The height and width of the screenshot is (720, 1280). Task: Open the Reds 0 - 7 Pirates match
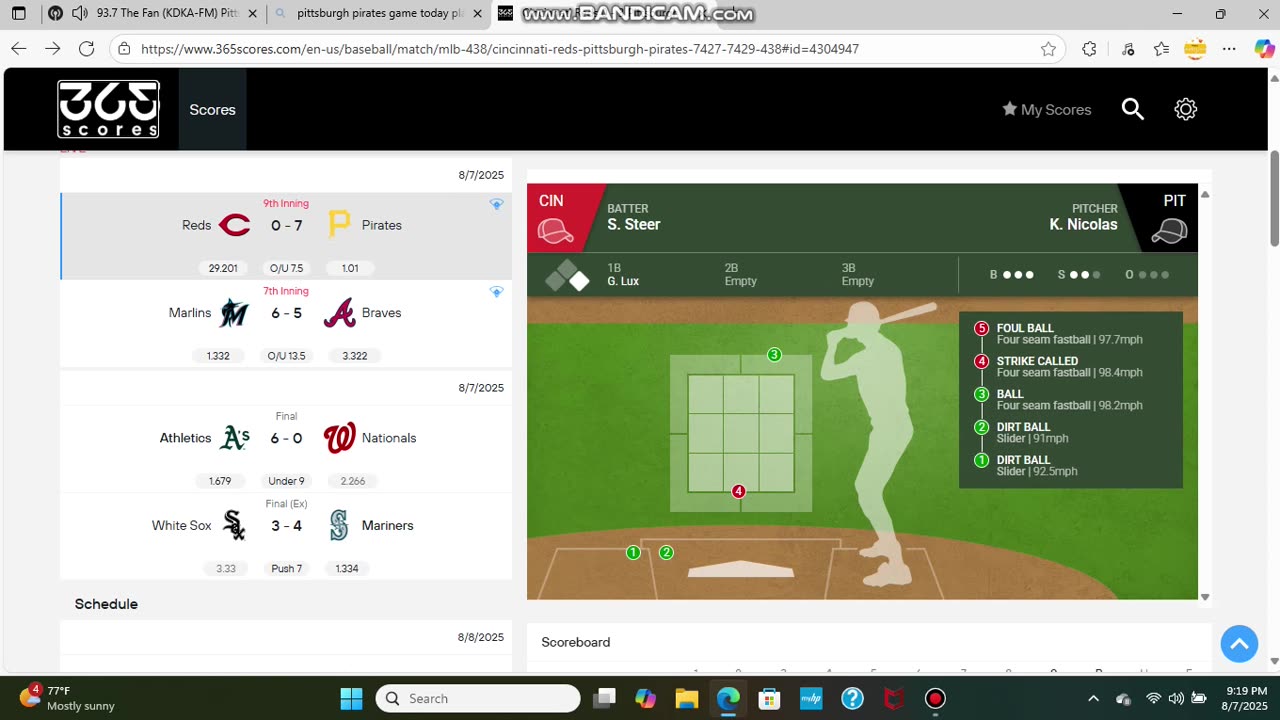(x=286, y=236)
